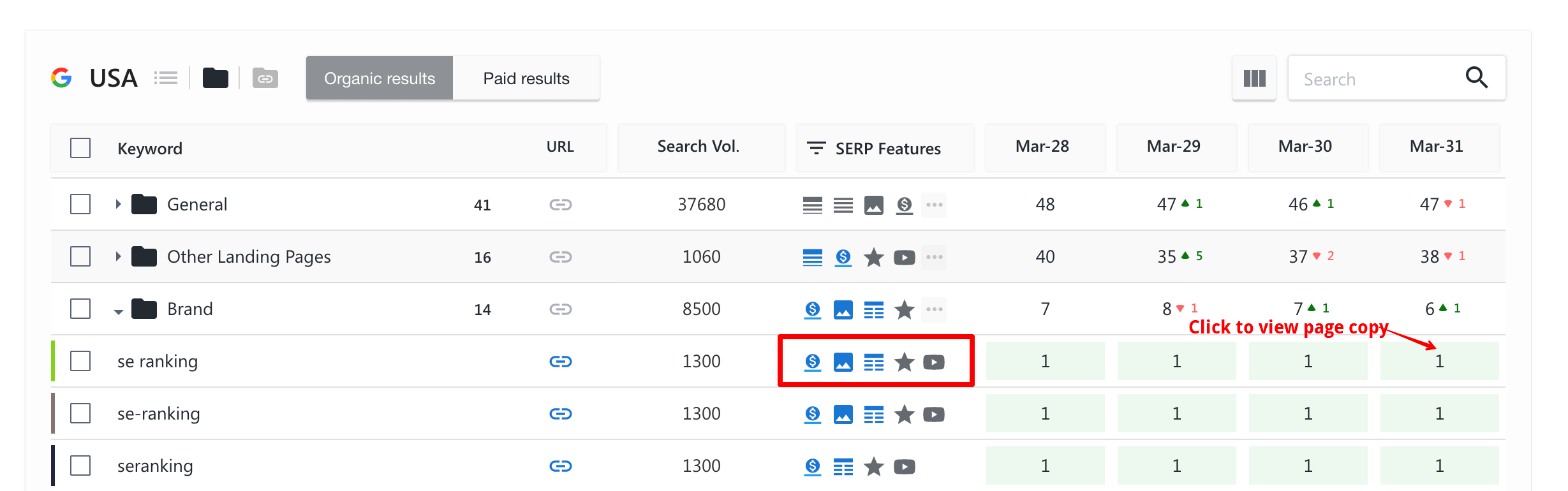Select the se-ranking keyword checkbox

(x=80, y=413)
